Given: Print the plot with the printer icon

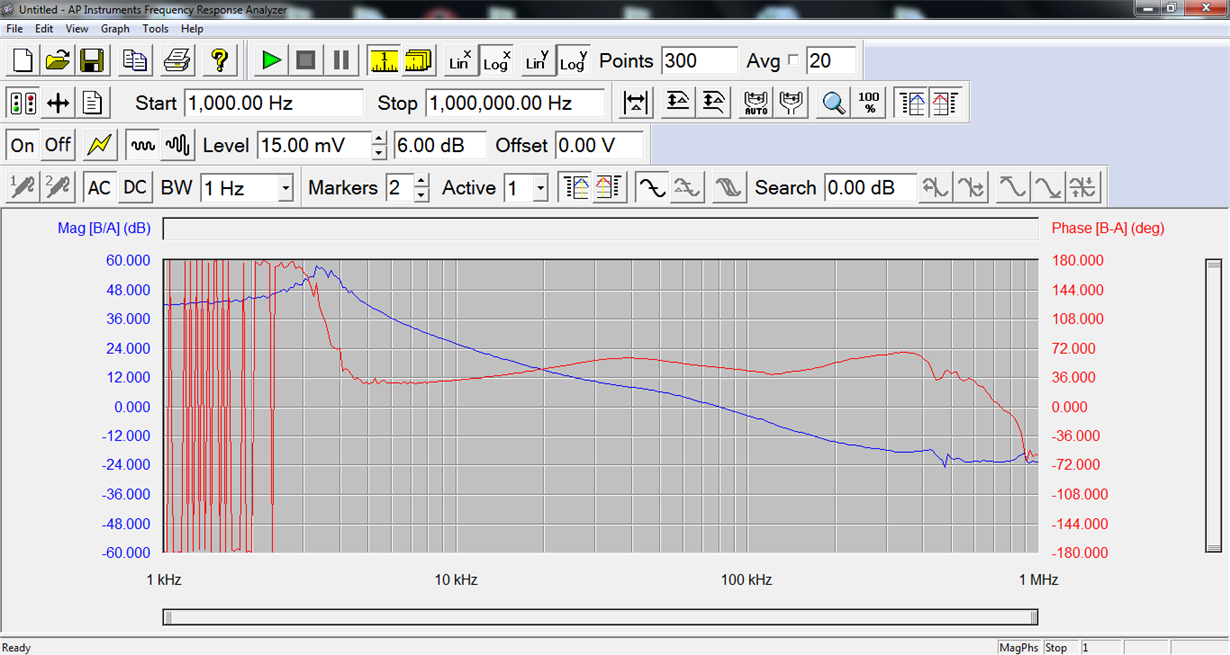Looking at the screenshot, I should 177,60.
